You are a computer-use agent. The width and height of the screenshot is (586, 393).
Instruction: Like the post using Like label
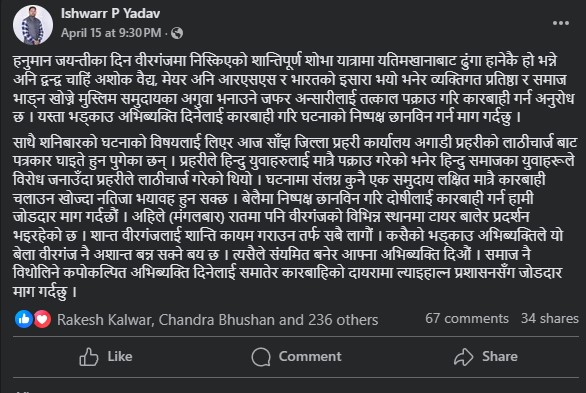pyautogui.click(x=120, y=356)
